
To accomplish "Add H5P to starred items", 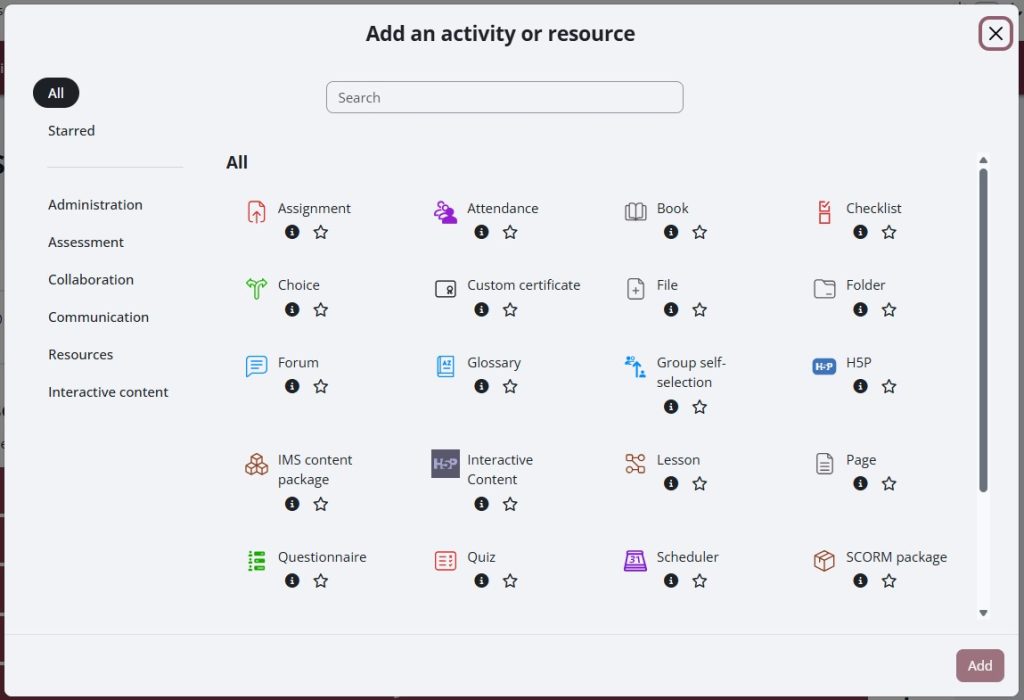I will coord(889,386).
